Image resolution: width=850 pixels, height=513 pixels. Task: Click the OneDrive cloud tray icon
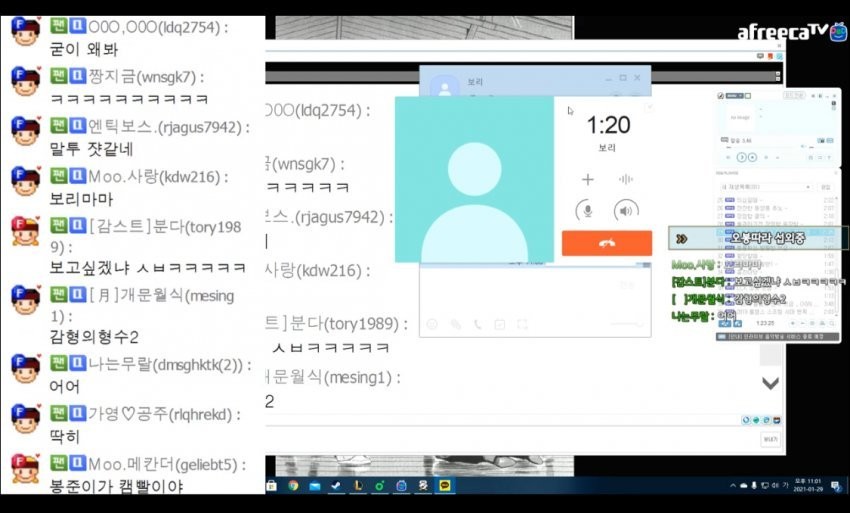coord(743,485)
